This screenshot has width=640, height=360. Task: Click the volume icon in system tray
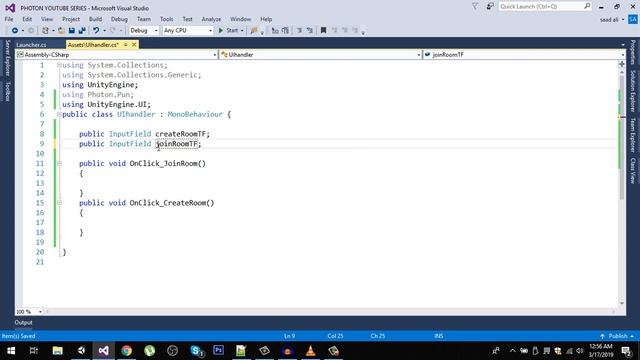point(580,351)
